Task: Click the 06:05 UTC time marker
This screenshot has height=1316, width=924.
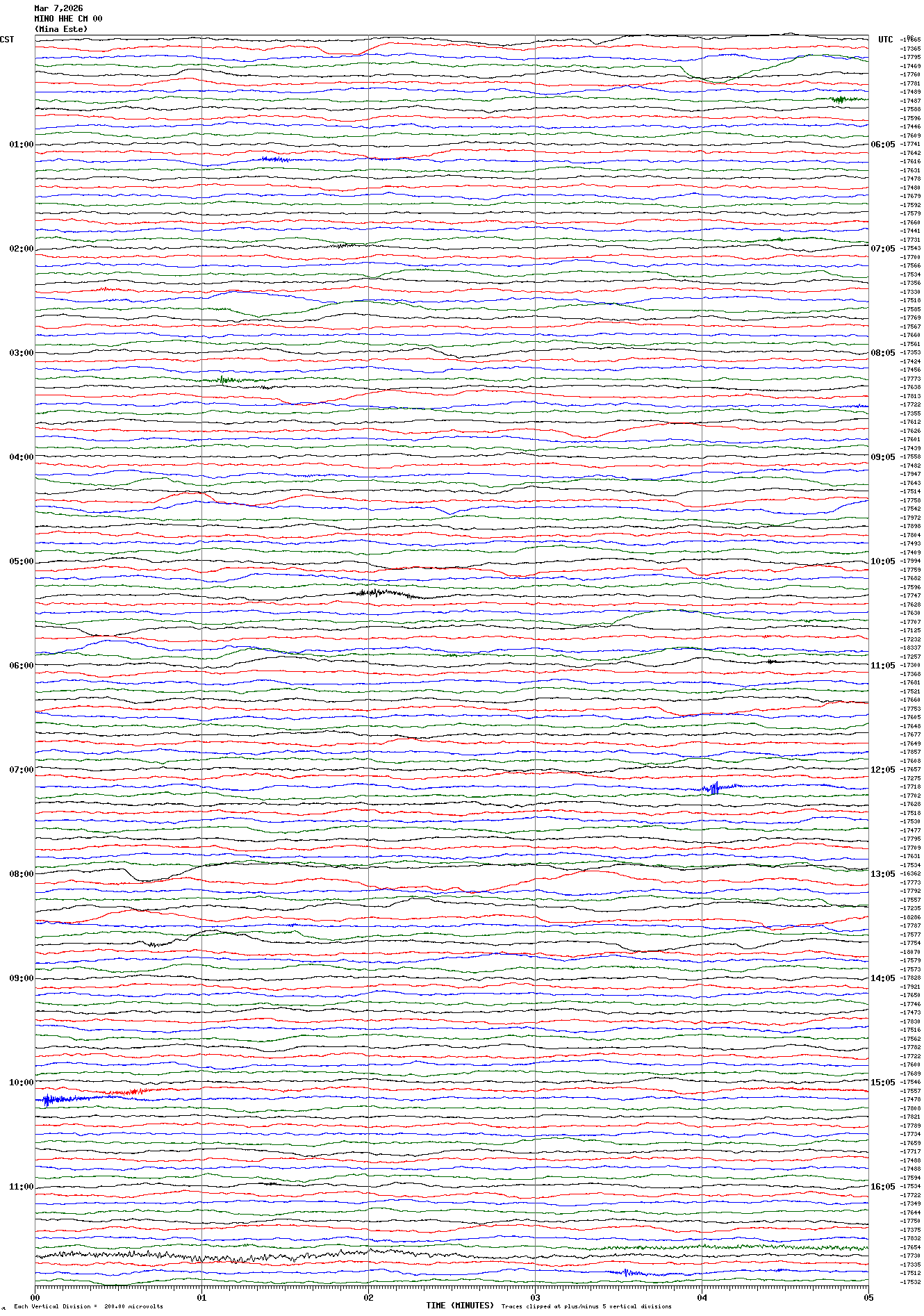Action: click(882, 145)
